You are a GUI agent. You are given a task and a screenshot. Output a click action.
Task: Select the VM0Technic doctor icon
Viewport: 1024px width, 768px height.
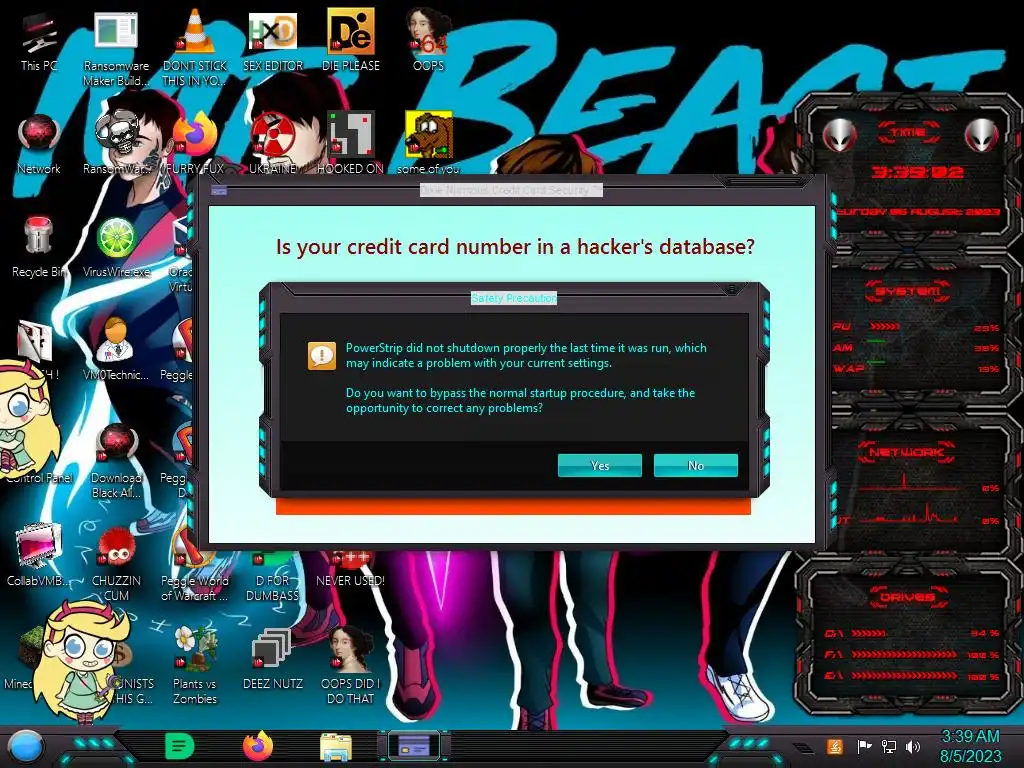116,349
